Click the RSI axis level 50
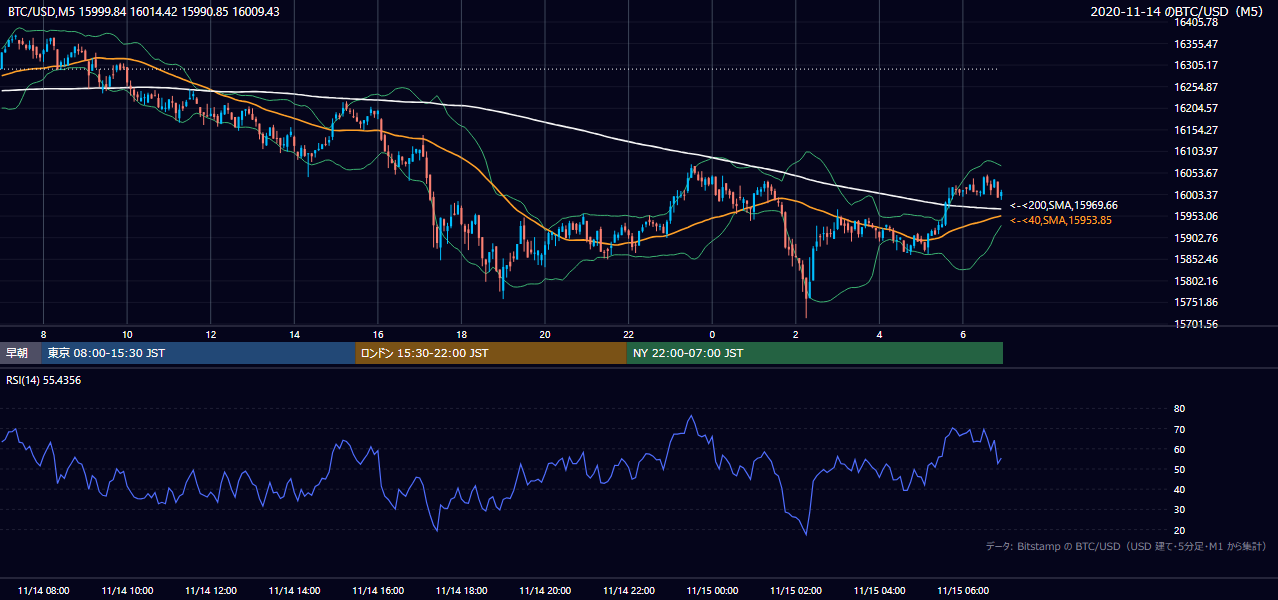This screenshot has width=1278, height=600. (1179, 469)
